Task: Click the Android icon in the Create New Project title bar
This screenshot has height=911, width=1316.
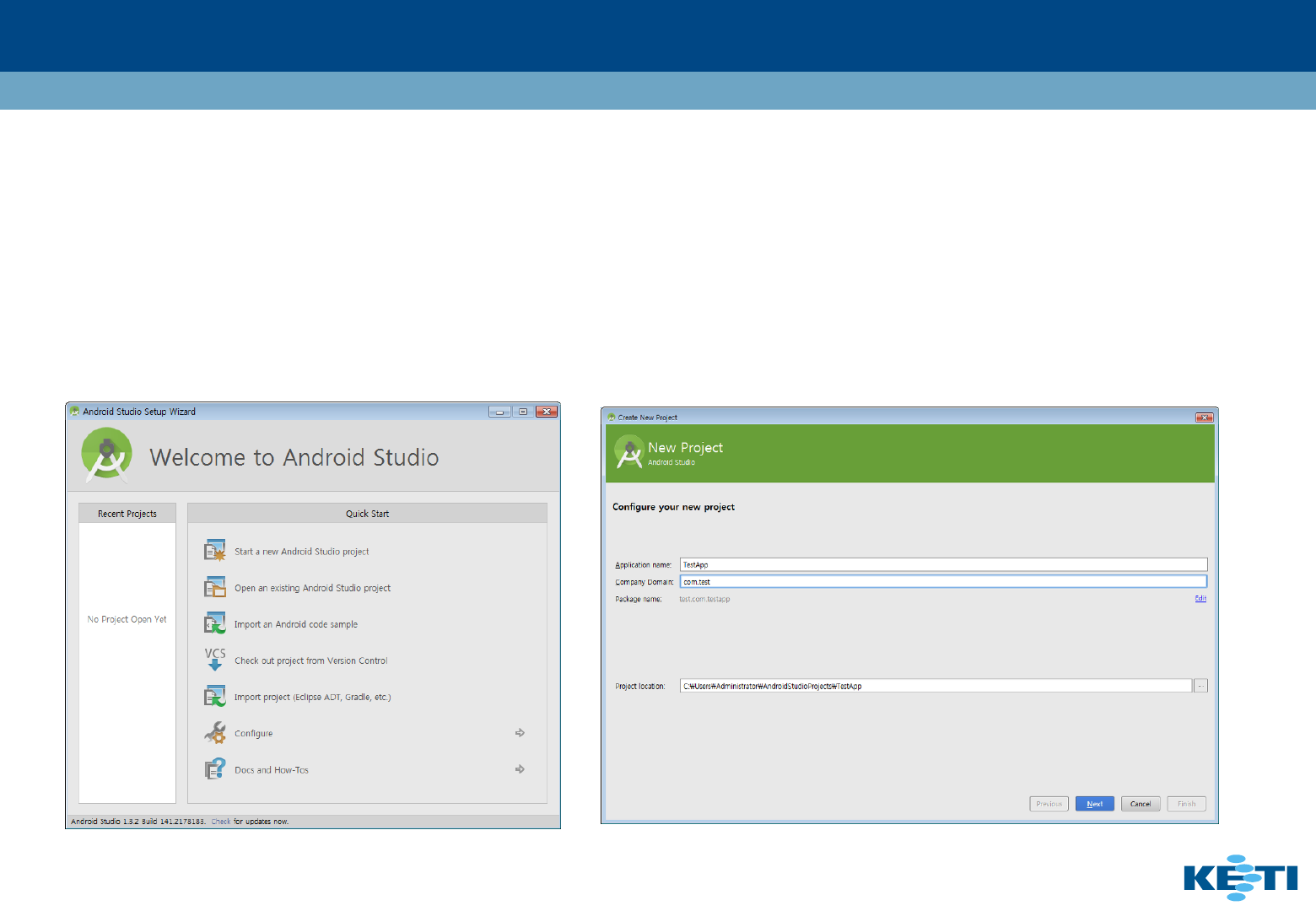Action: [x=612, y=417]
